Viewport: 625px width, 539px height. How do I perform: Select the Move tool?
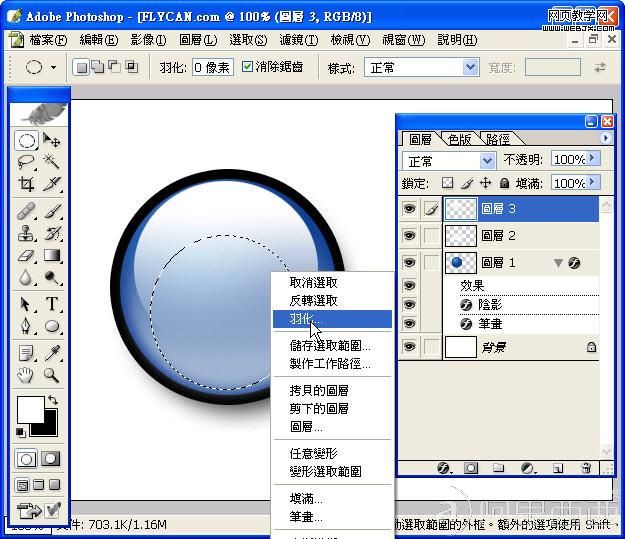(x=52, y=140)
